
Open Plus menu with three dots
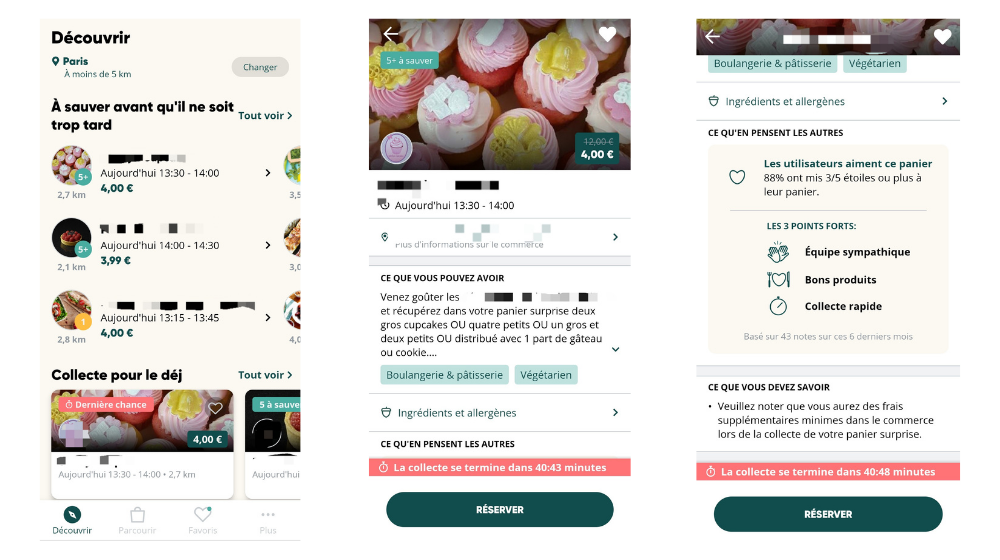(268, 520)
